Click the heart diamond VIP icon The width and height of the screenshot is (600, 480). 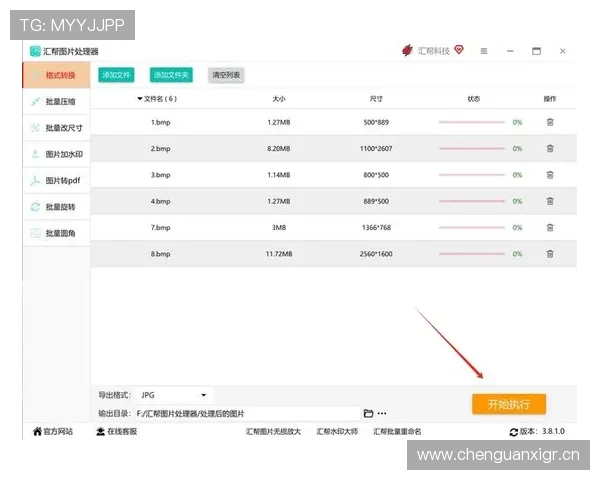(459, 50)
